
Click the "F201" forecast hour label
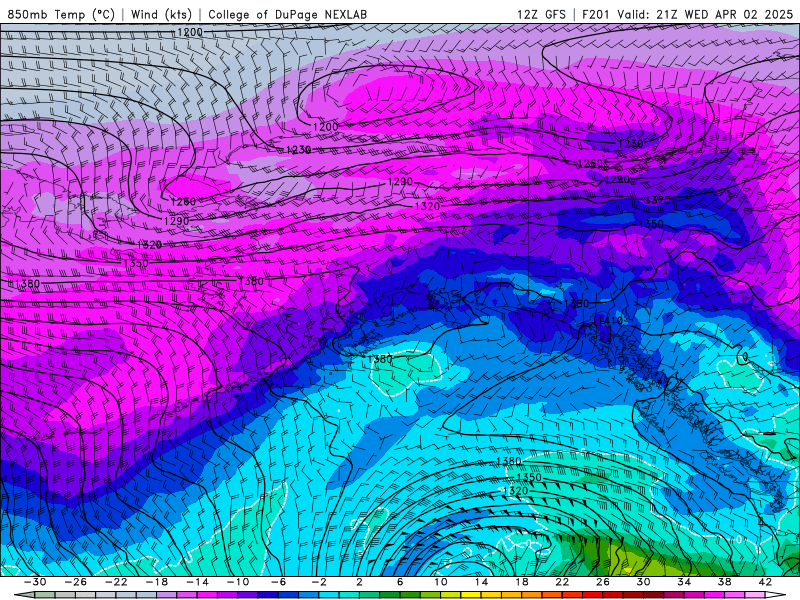(597, 14)
